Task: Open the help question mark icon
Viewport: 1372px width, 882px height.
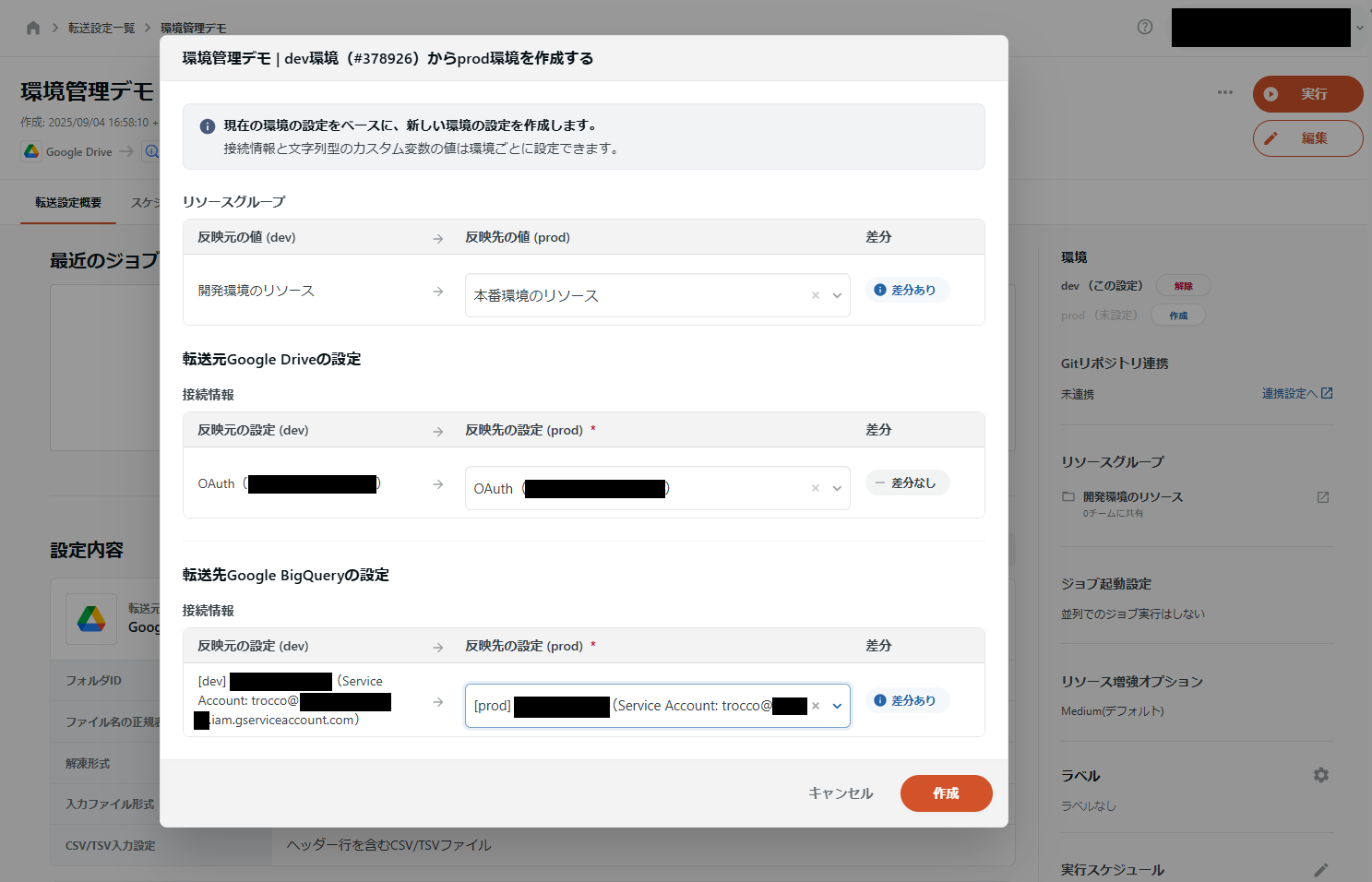Action: pos(1145,27)
